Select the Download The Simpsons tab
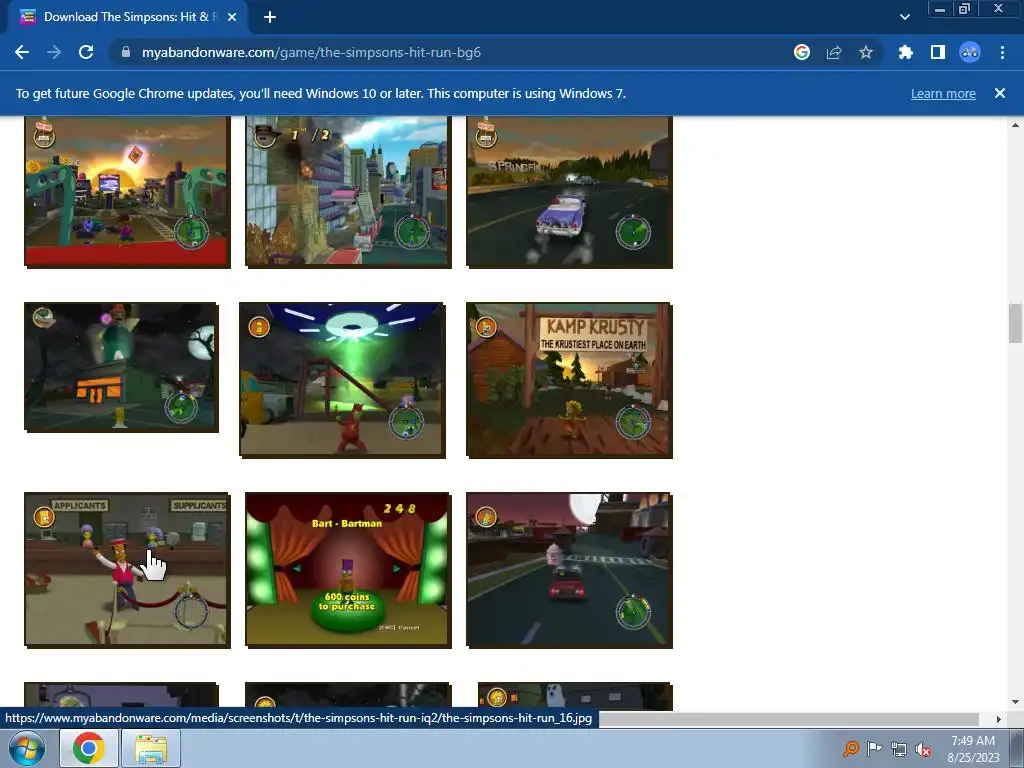 coord(127,17)
